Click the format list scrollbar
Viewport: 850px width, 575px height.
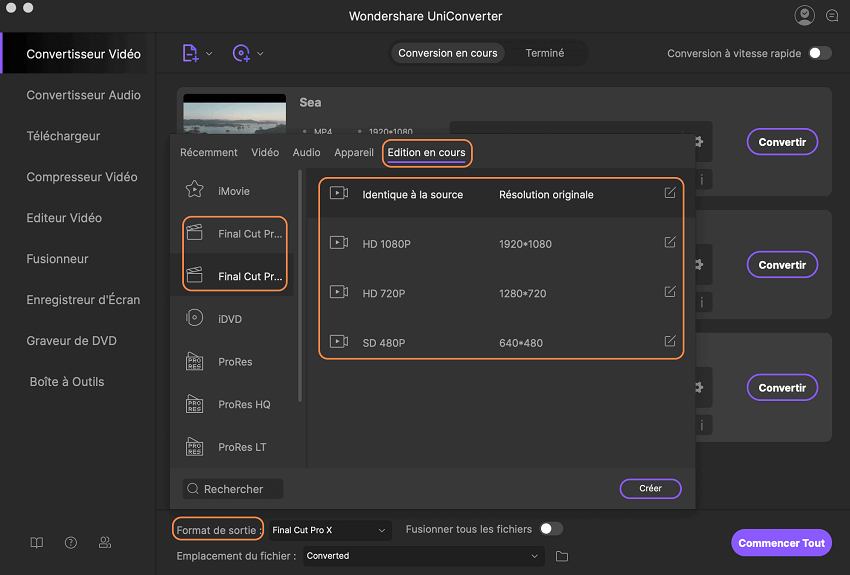[x=300, y=286]
